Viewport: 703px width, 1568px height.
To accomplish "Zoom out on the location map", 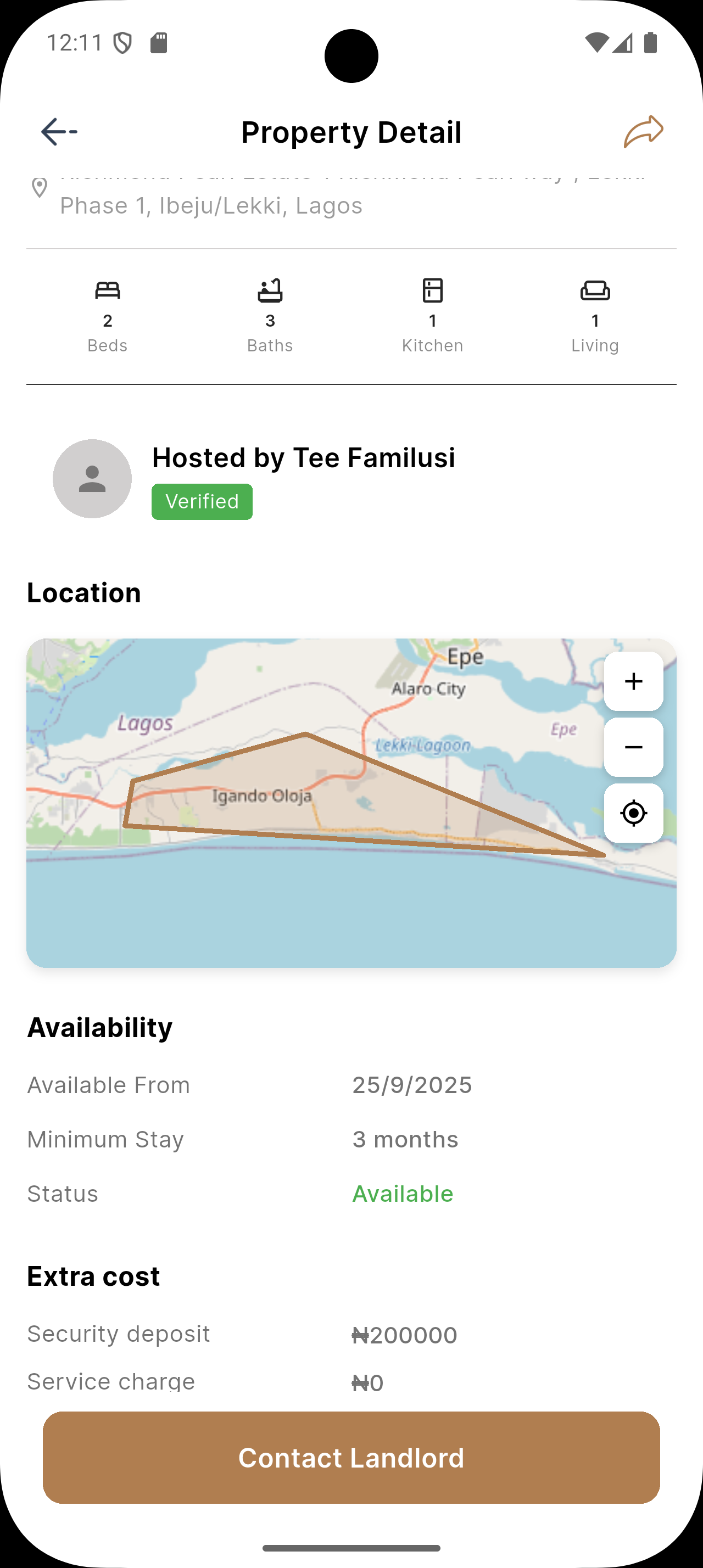I will [633, 747].
